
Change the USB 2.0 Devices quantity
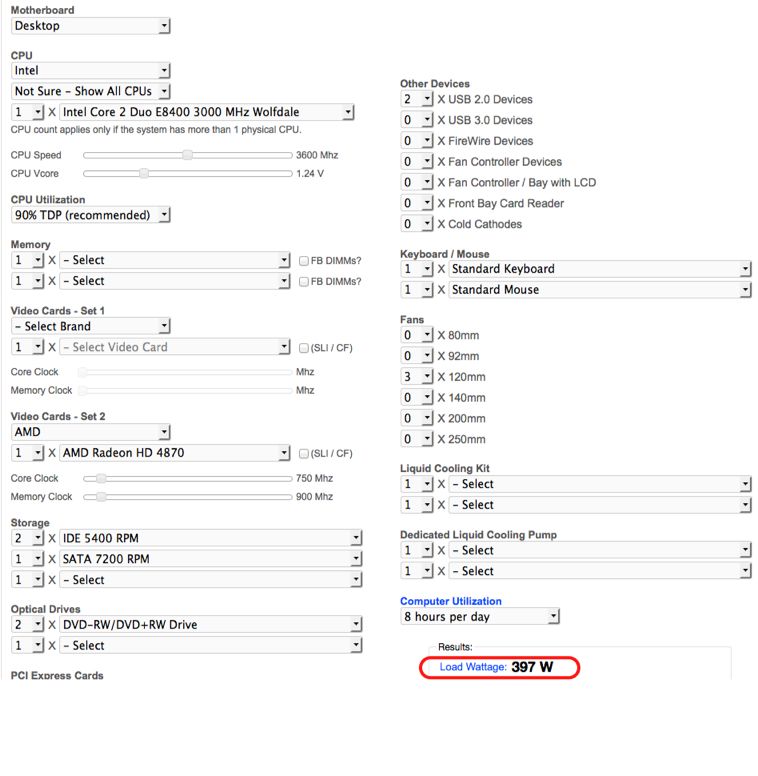pos(417,99)
